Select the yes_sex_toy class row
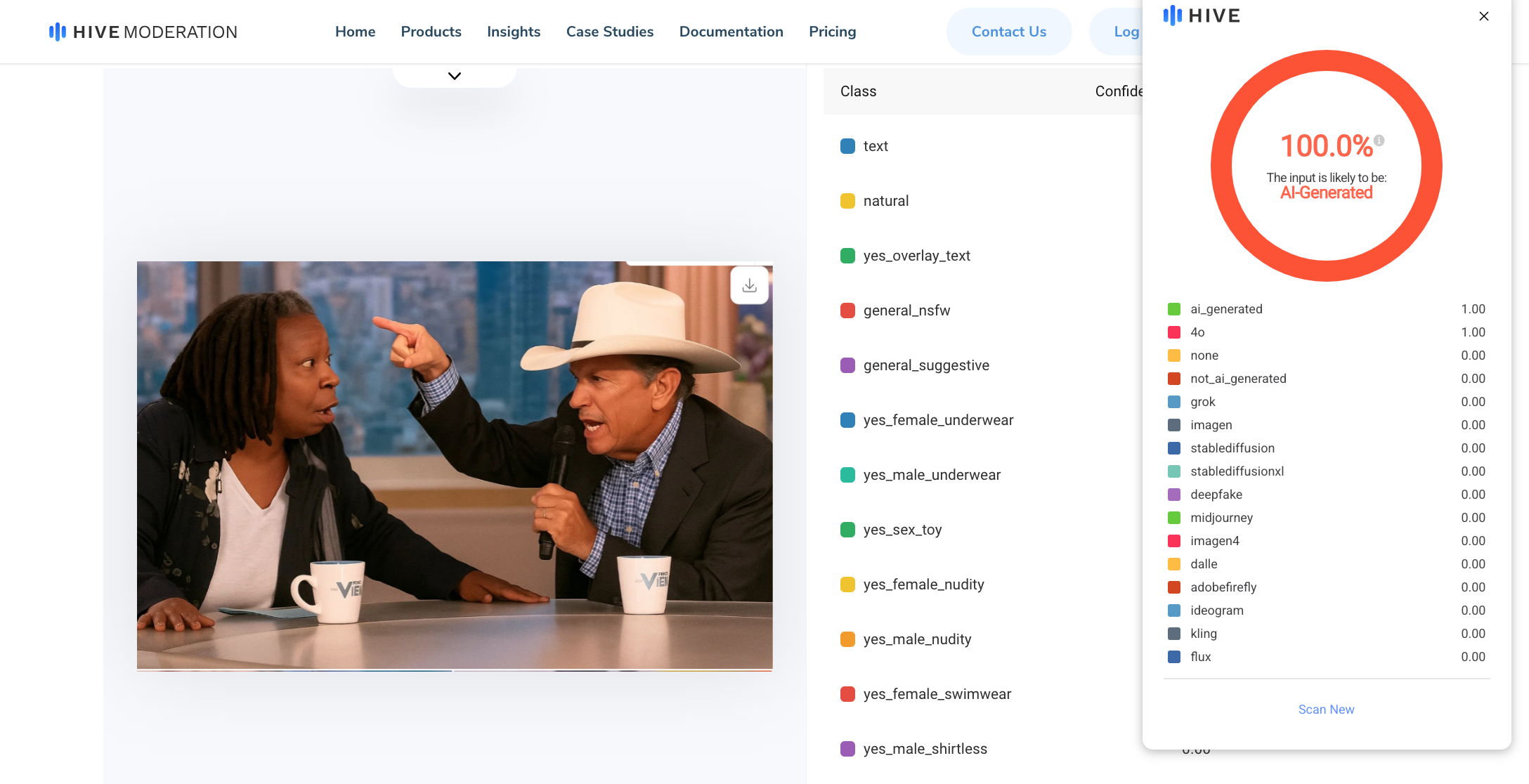The width and height of the screenshot is (1529, 784). [984, 530]
